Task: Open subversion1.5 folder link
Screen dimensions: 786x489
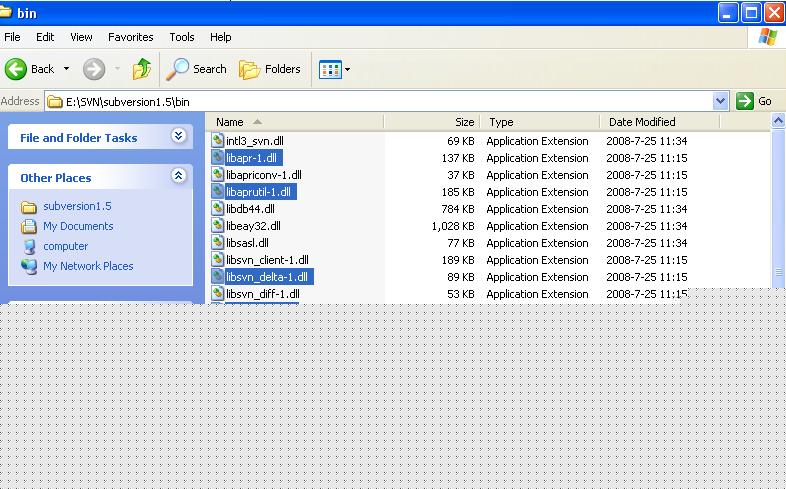Action: 77,206
